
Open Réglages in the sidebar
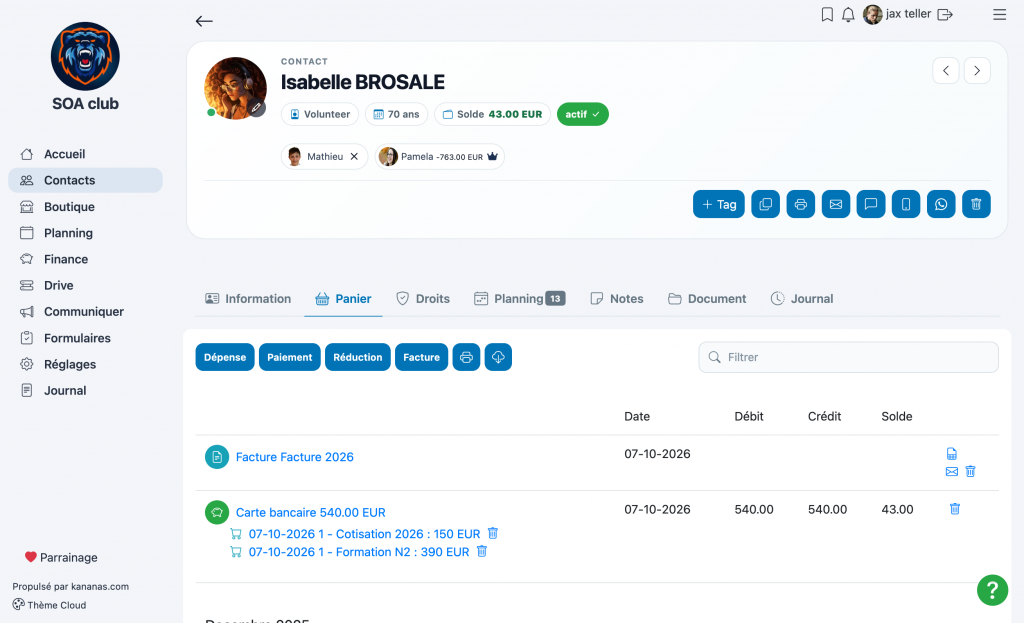[x=86, y=364]
